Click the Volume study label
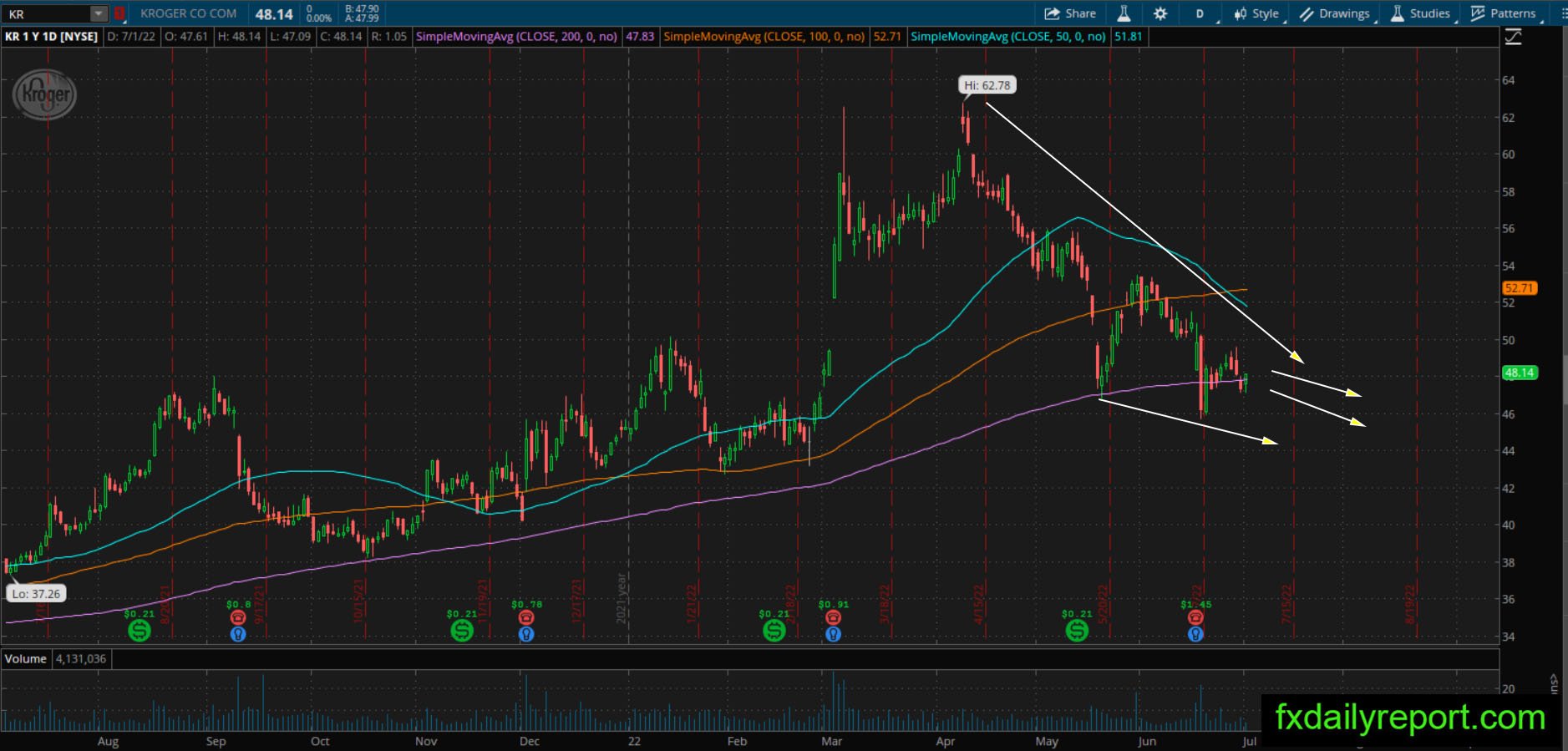 coord(26,659)
